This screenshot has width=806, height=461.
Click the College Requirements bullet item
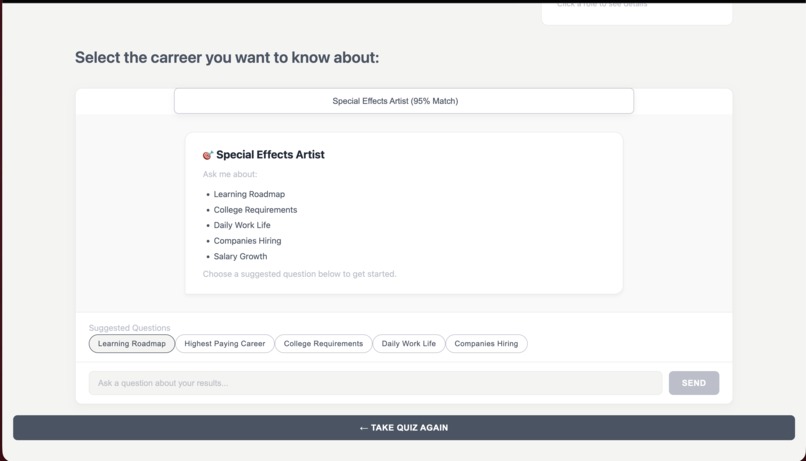tap(255, 210)
